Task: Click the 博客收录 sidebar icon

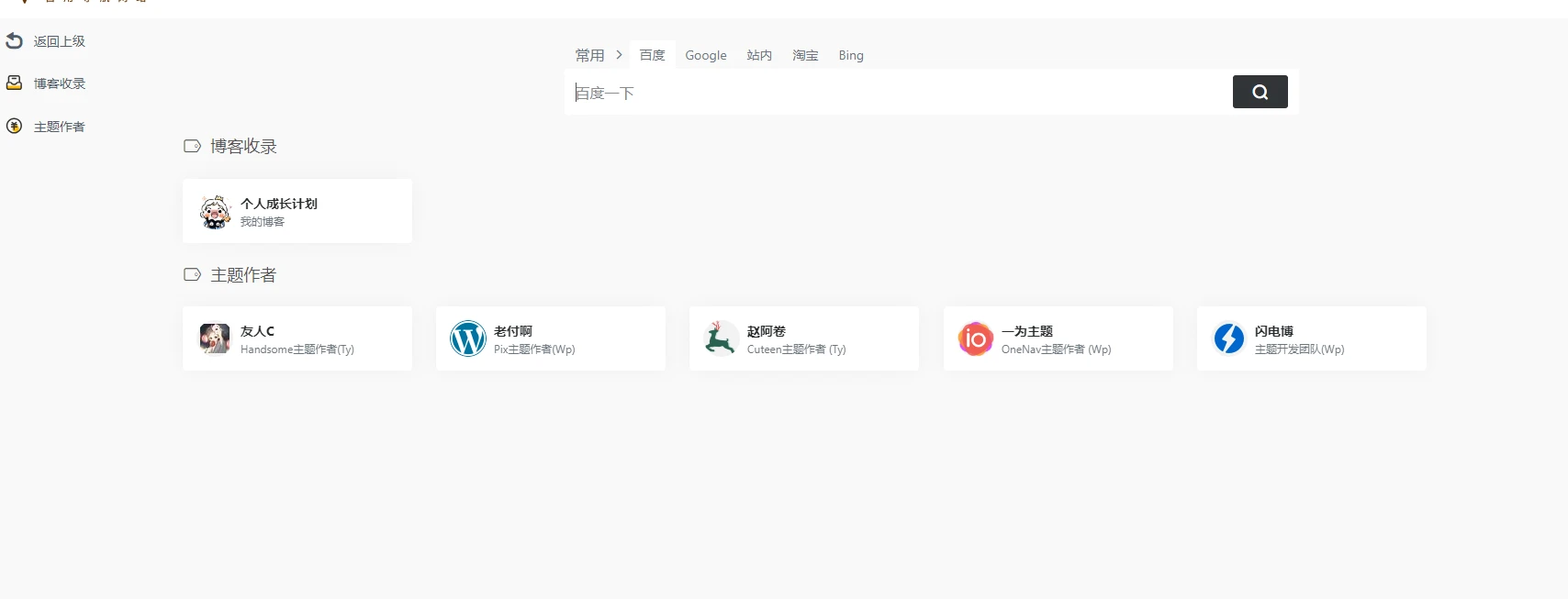Action: (15, 83)
